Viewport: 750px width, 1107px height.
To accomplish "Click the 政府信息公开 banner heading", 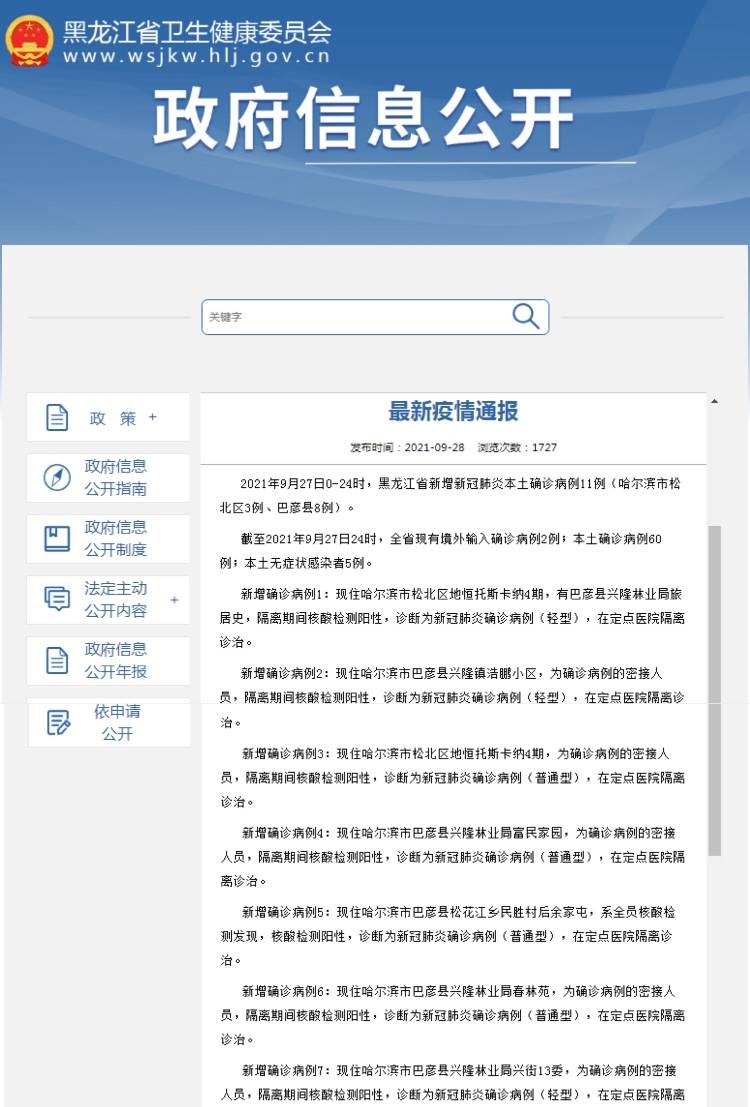I will (x=363, y=119).
